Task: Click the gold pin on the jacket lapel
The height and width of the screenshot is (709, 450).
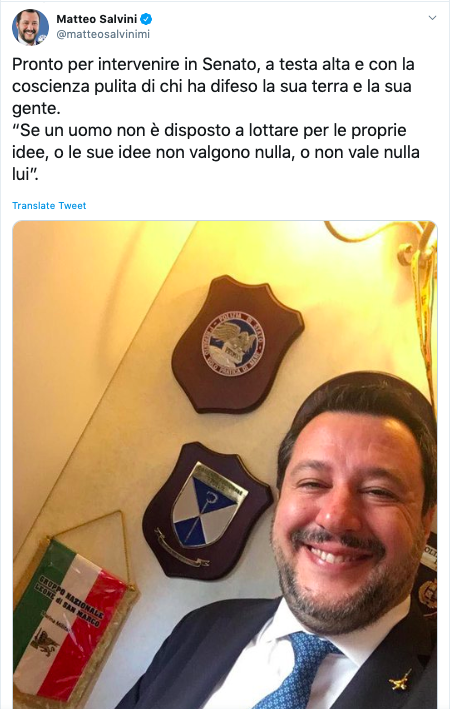Action: coord(400,681)
